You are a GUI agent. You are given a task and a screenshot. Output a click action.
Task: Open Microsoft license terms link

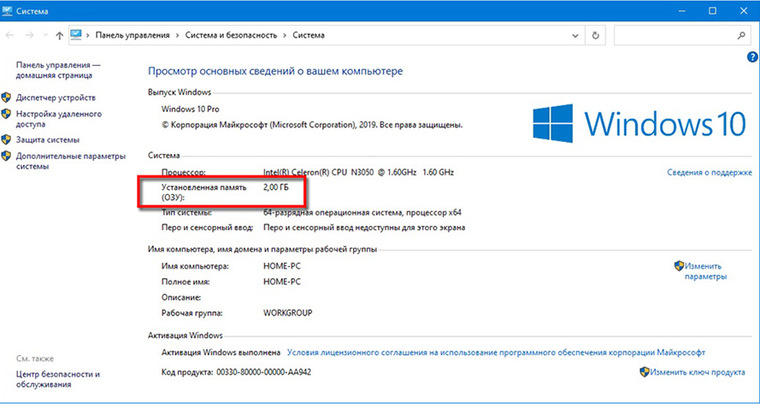pyautogui.click(x=496, y=352)
